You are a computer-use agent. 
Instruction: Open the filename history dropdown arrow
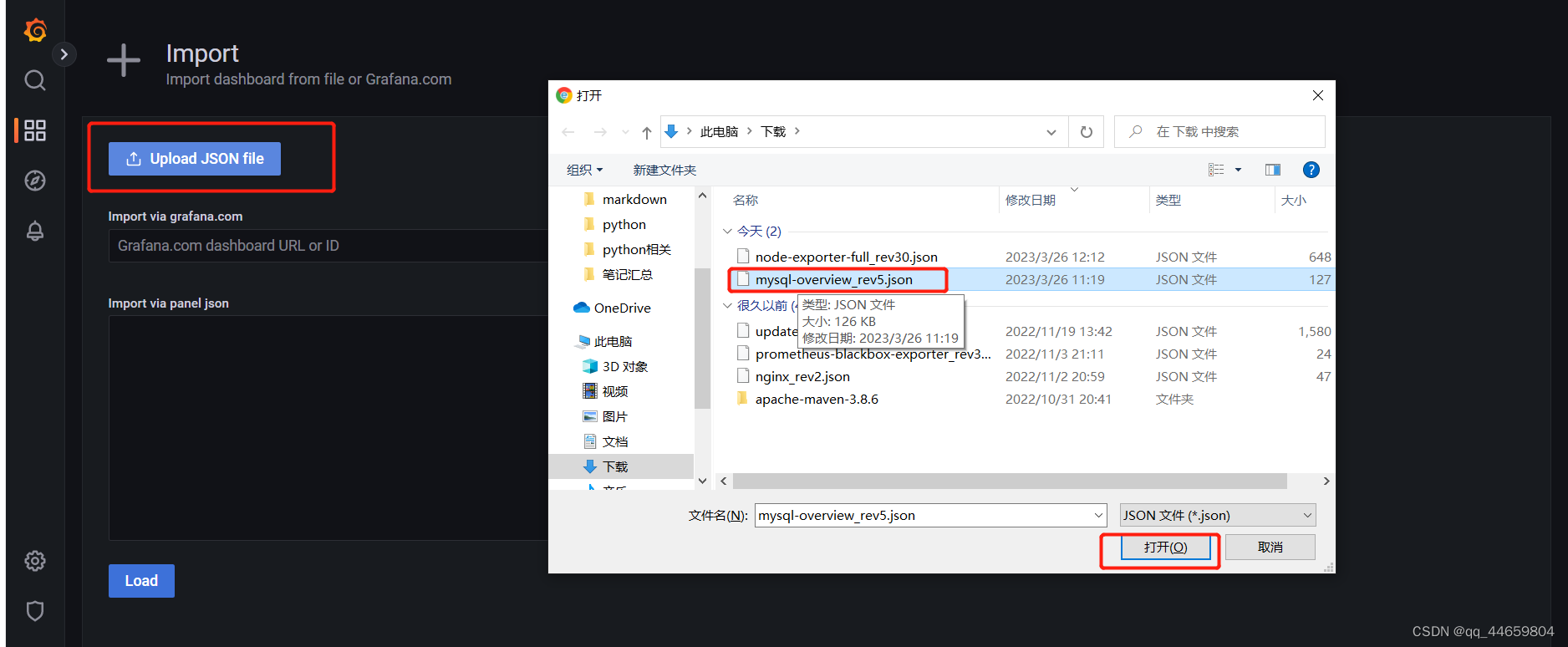(x=1098, y=516)
